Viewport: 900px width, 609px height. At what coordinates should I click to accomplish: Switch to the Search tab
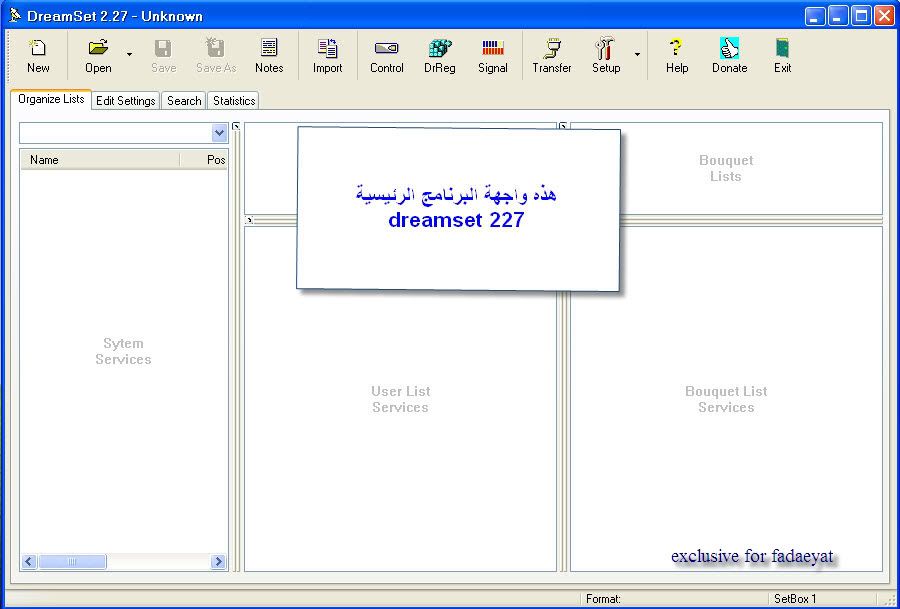184,101
